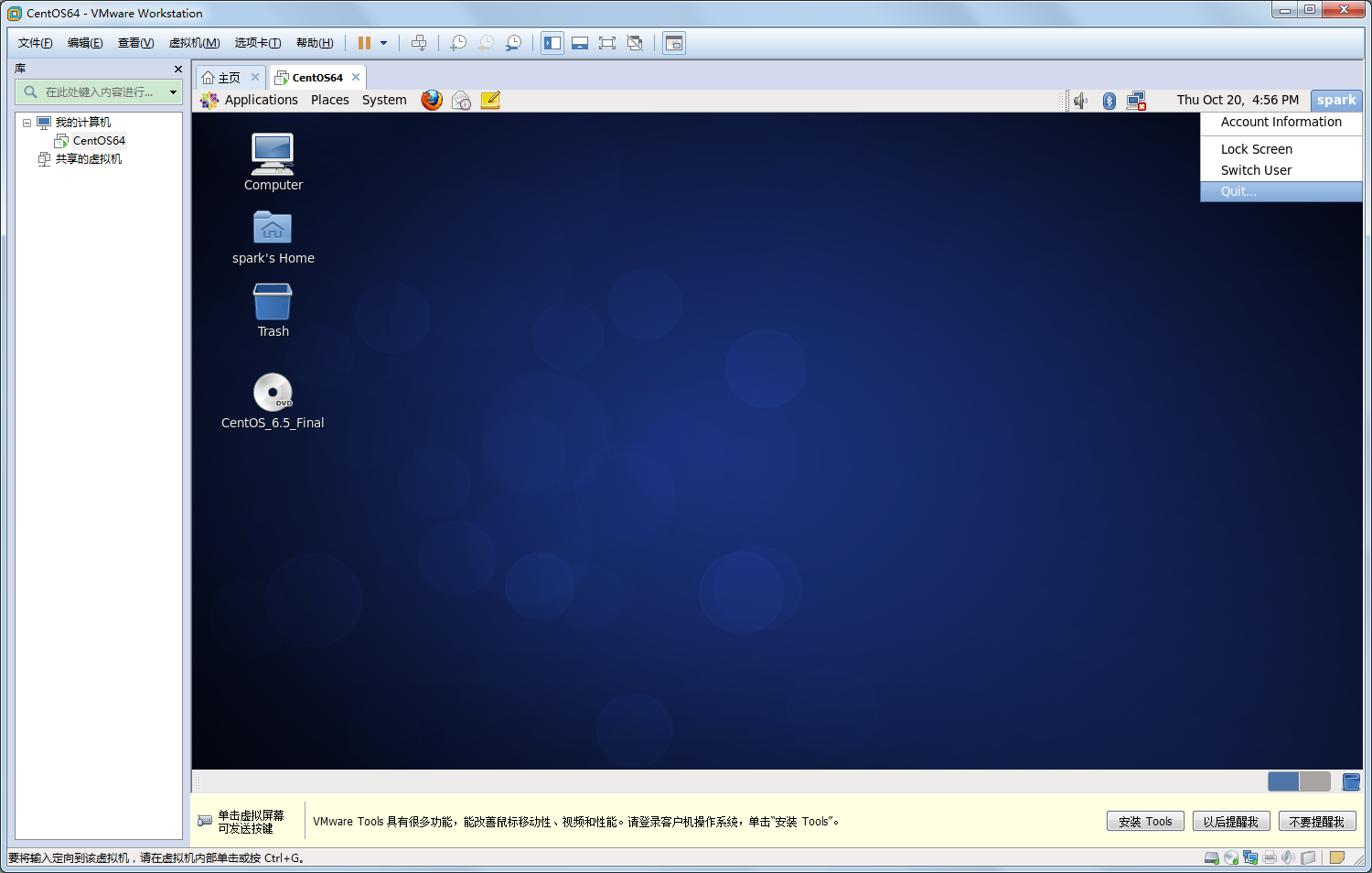Screen dimensions: 1372x873
Task: Select 我的计算机 in the library tree
Action: coord(83,123)
